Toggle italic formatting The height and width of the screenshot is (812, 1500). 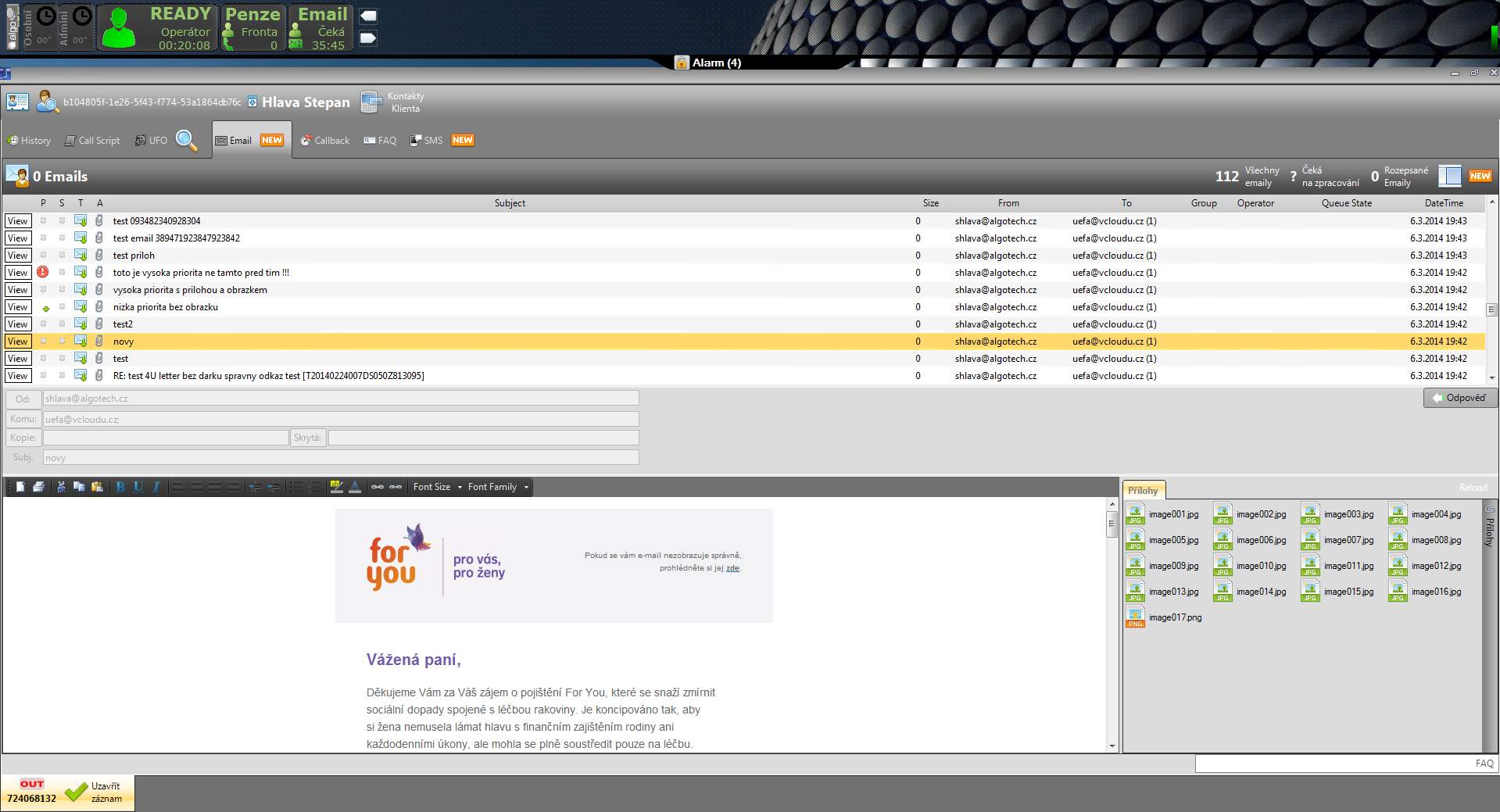[156, 487]
